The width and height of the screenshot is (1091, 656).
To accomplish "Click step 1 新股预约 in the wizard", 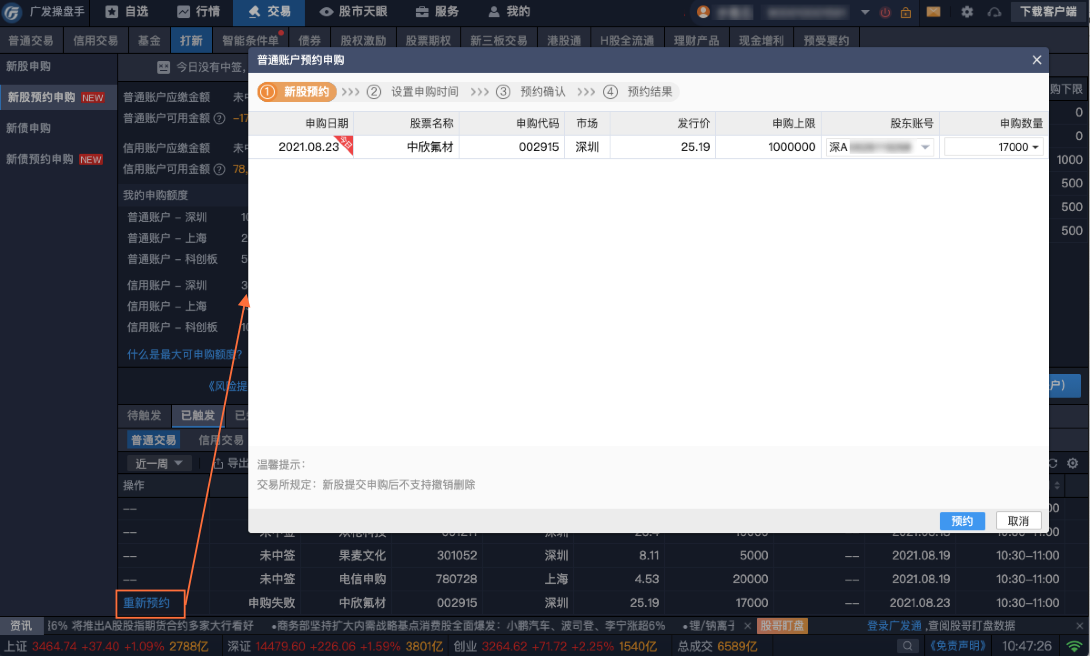I will (297, 92).
